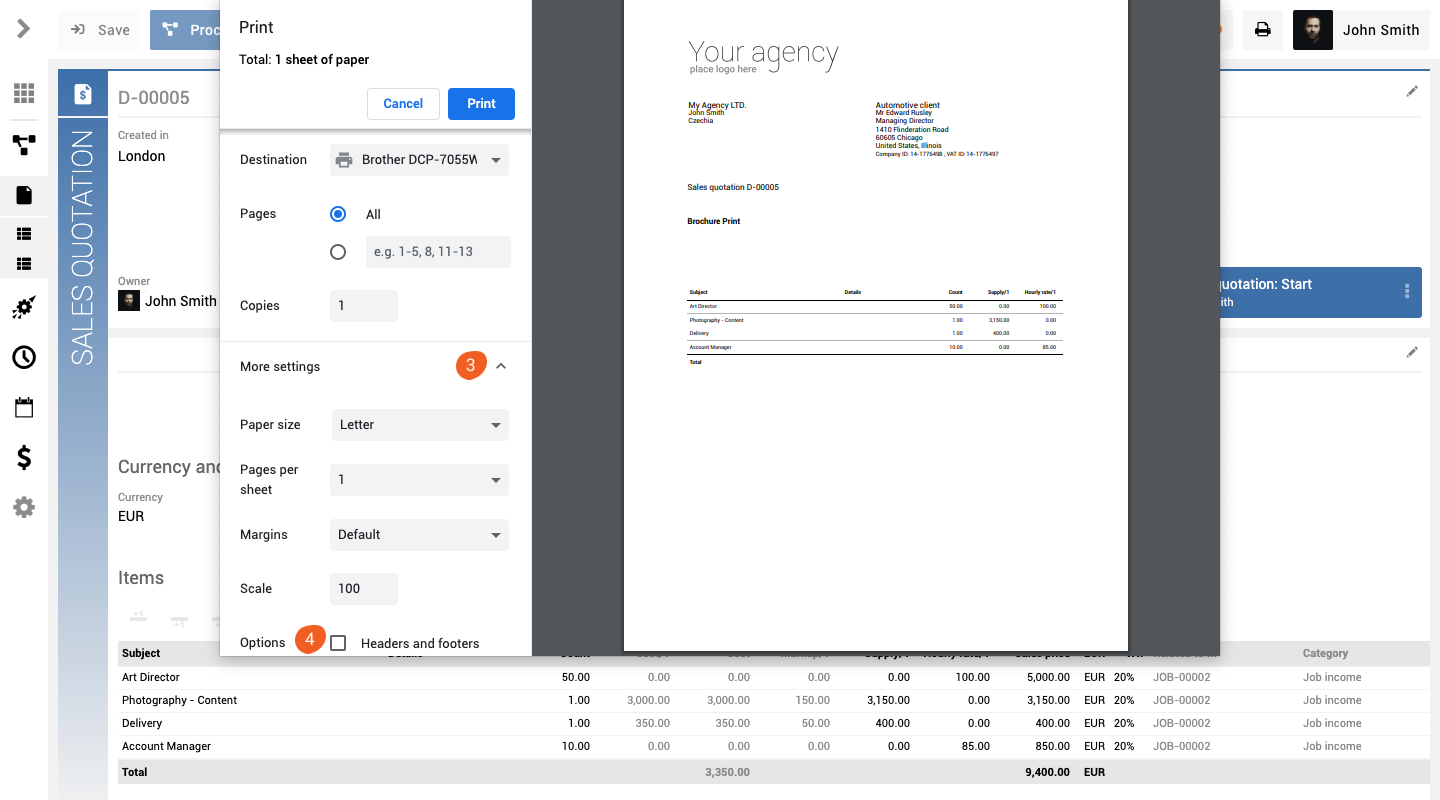
Task: Open the upper list icon in sidebar
Action: pyautogui.click(x=24, y=234)
